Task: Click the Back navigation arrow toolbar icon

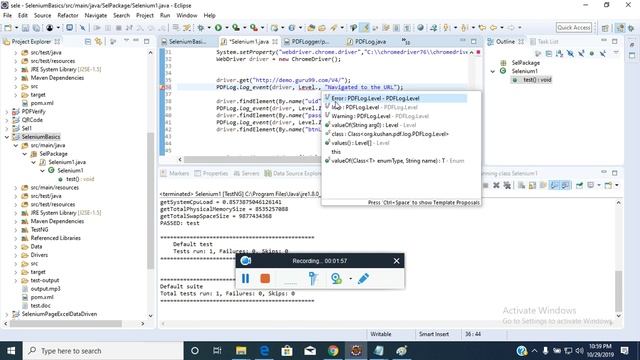Action: click(x=493, y=28)
